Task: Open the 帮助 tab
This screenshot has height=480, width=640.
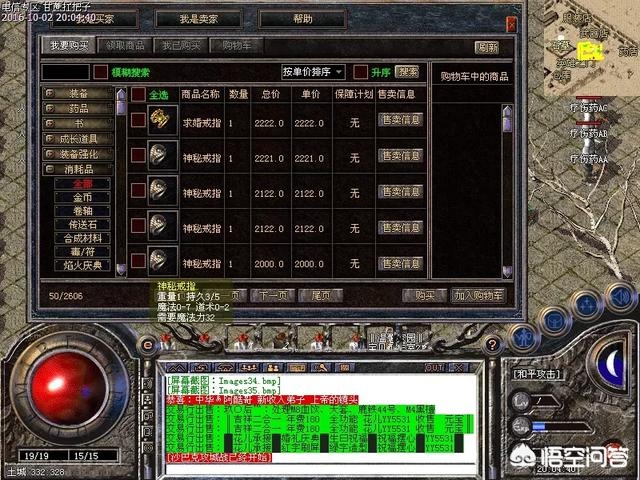Action: point(302,19)
